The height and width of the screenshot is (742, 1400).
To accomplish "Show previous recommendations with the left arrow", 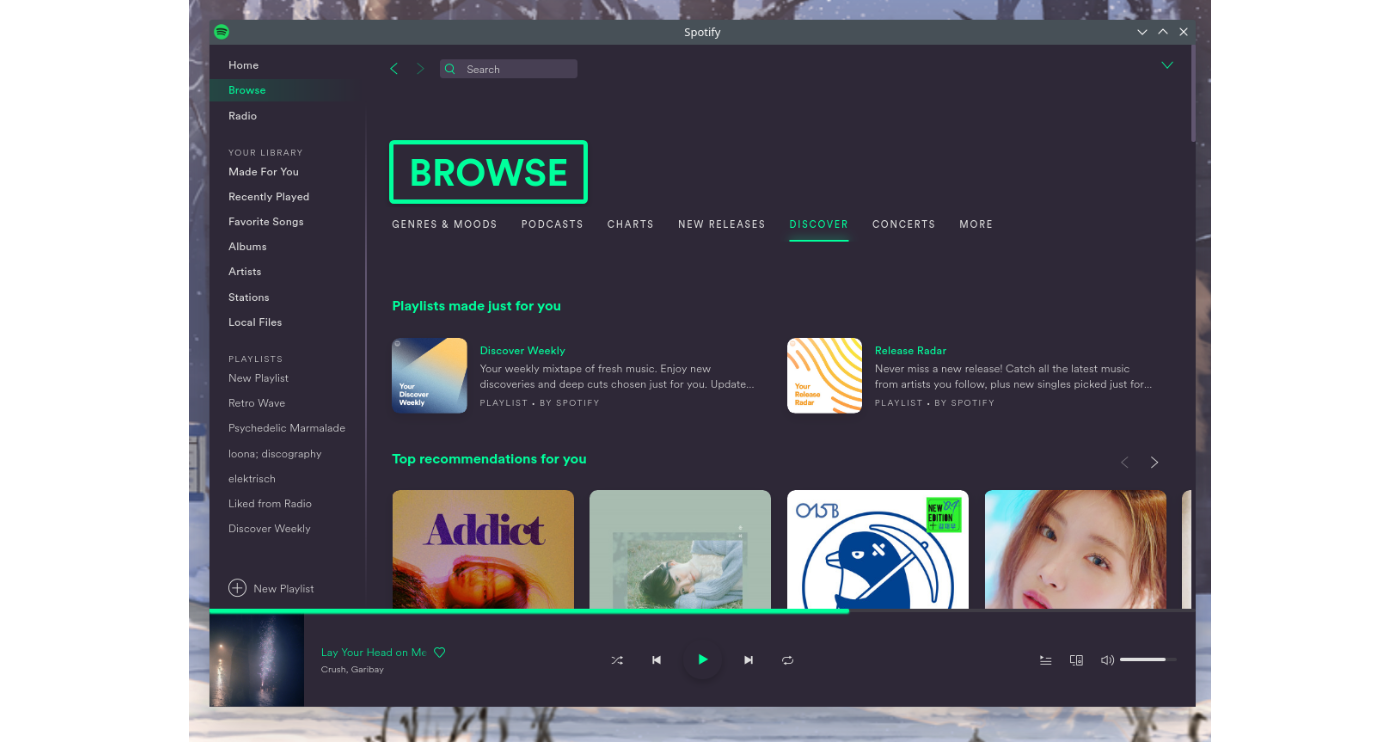I will [x=1124, y=462].
